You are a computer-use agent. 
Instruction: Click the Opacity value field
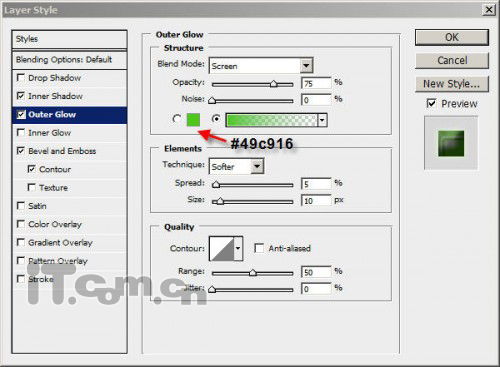316,83
